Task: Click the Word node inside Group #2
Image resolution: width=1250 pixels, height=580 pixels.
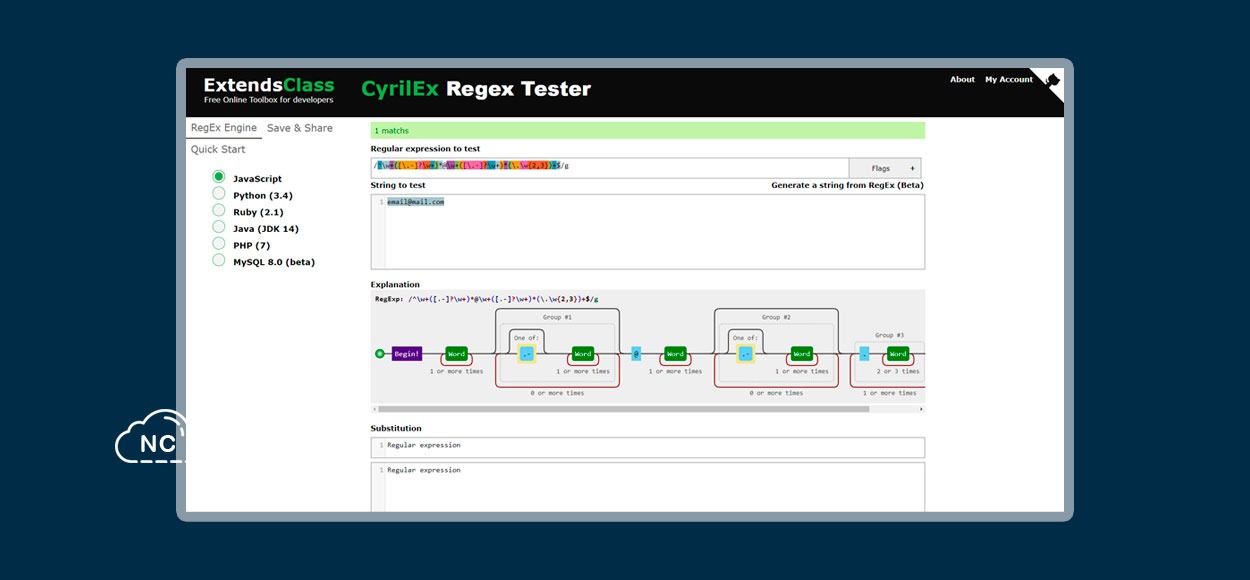Action: click(x=802, y=354)
